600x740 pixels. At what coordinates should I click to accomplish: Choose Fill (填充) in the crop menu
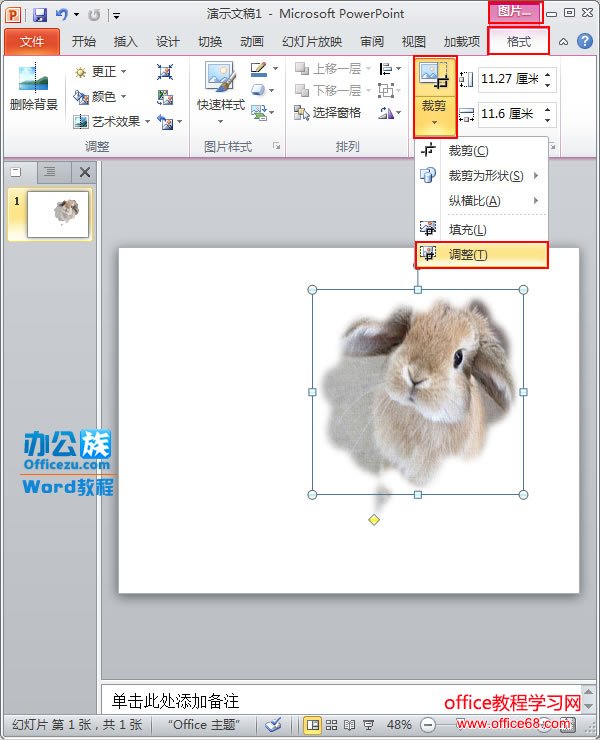468,230
